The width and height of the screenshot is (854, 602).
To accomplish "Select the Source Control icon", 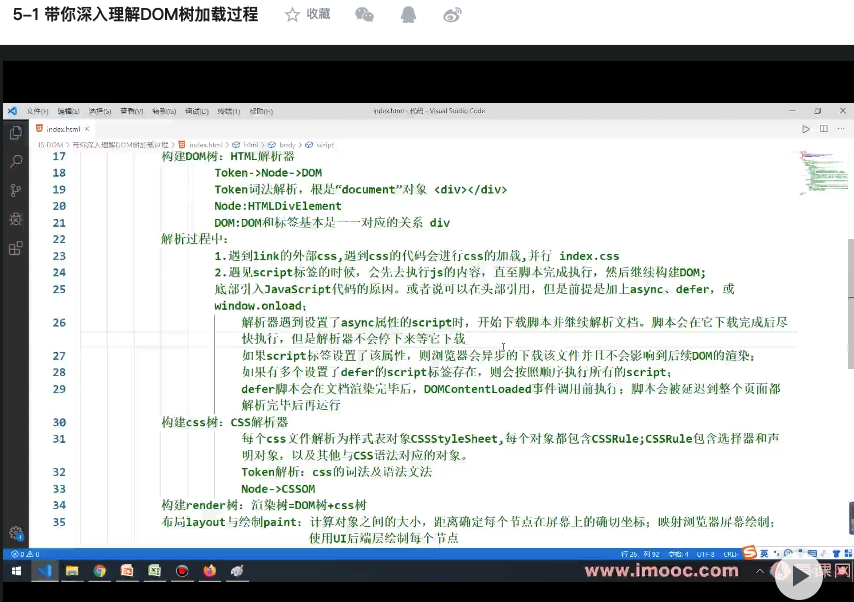I will pos(16,190).
